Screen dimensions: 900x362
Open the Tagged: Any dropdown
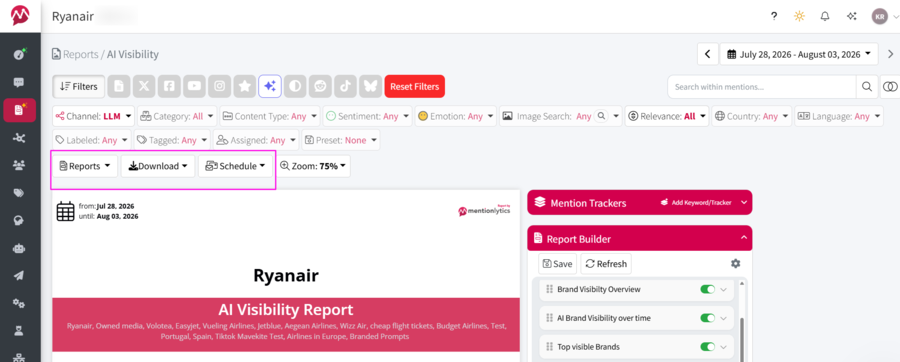click(x=172, y=139)
